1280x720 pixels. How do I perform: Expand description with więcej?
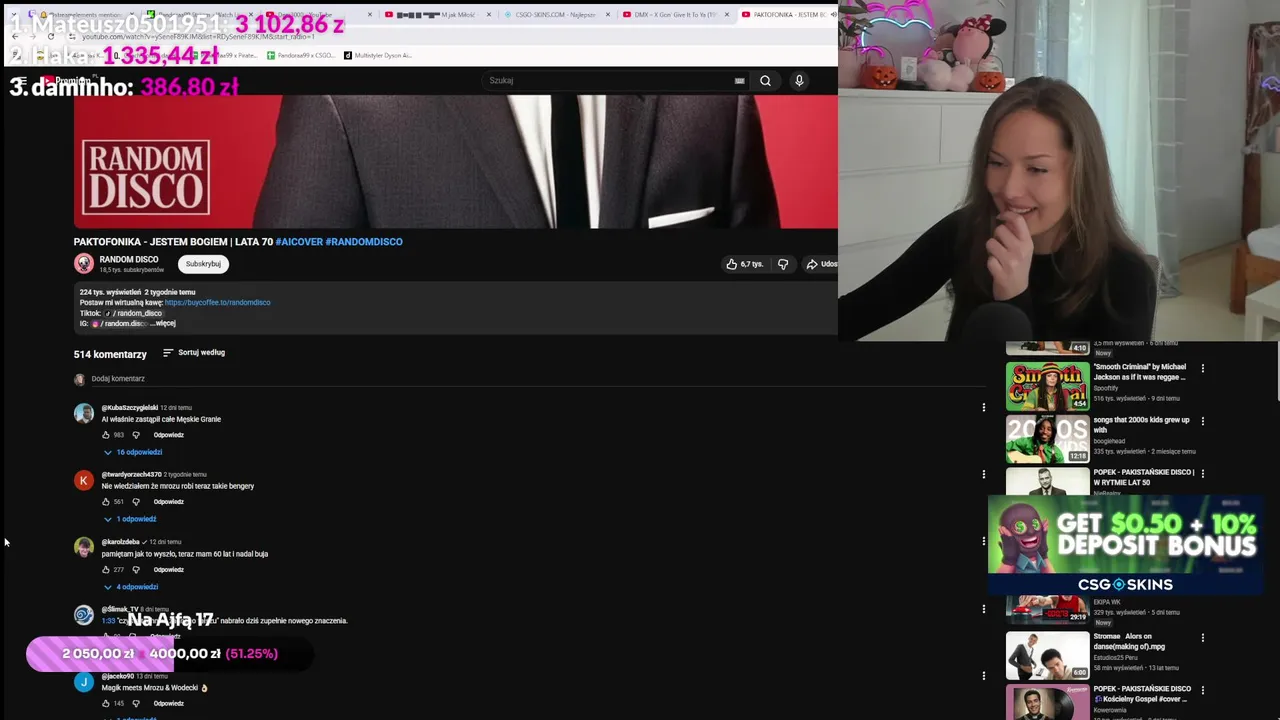(164, 324)
